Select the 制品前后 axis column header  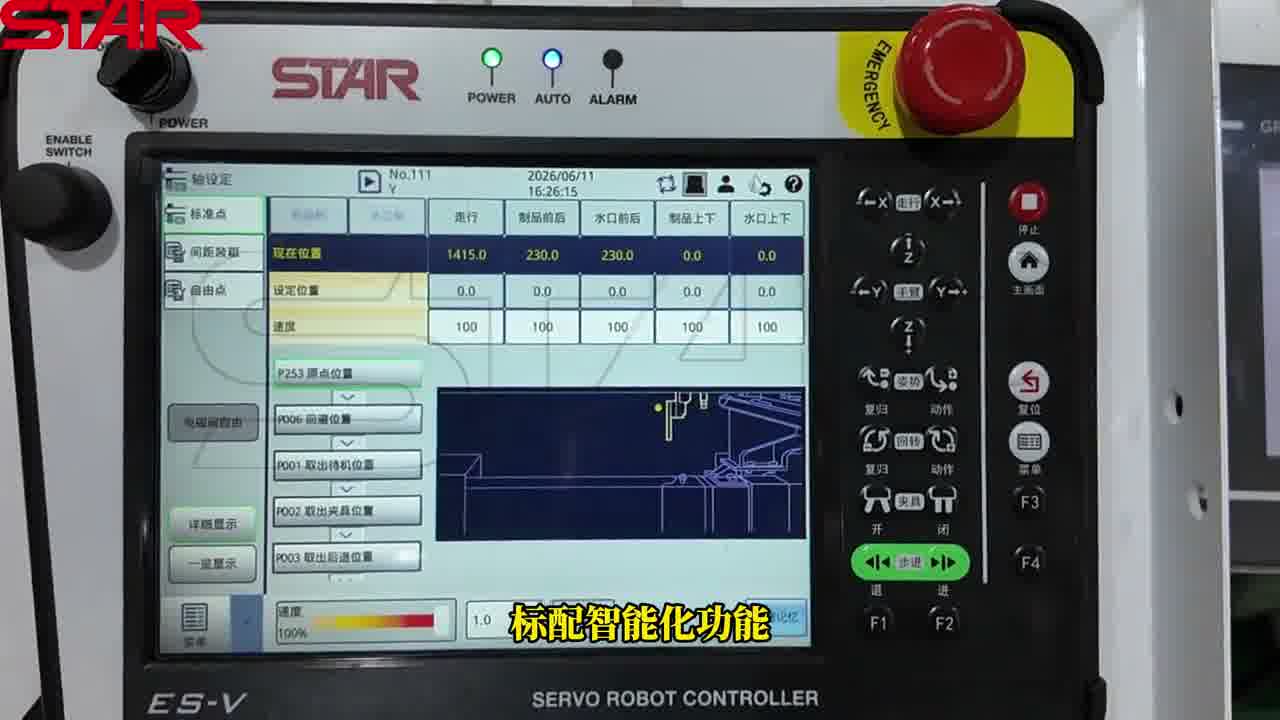coord(541,217)
